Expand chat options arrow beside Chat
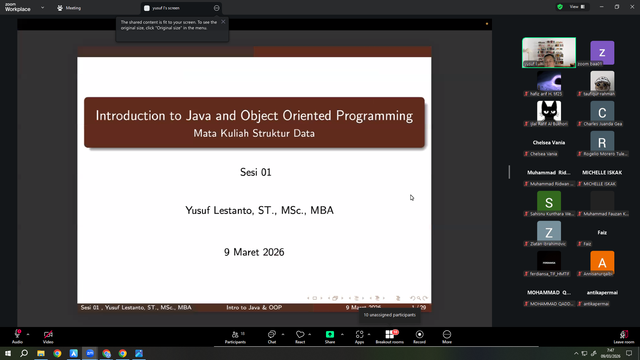 click(x=283, y=334)
